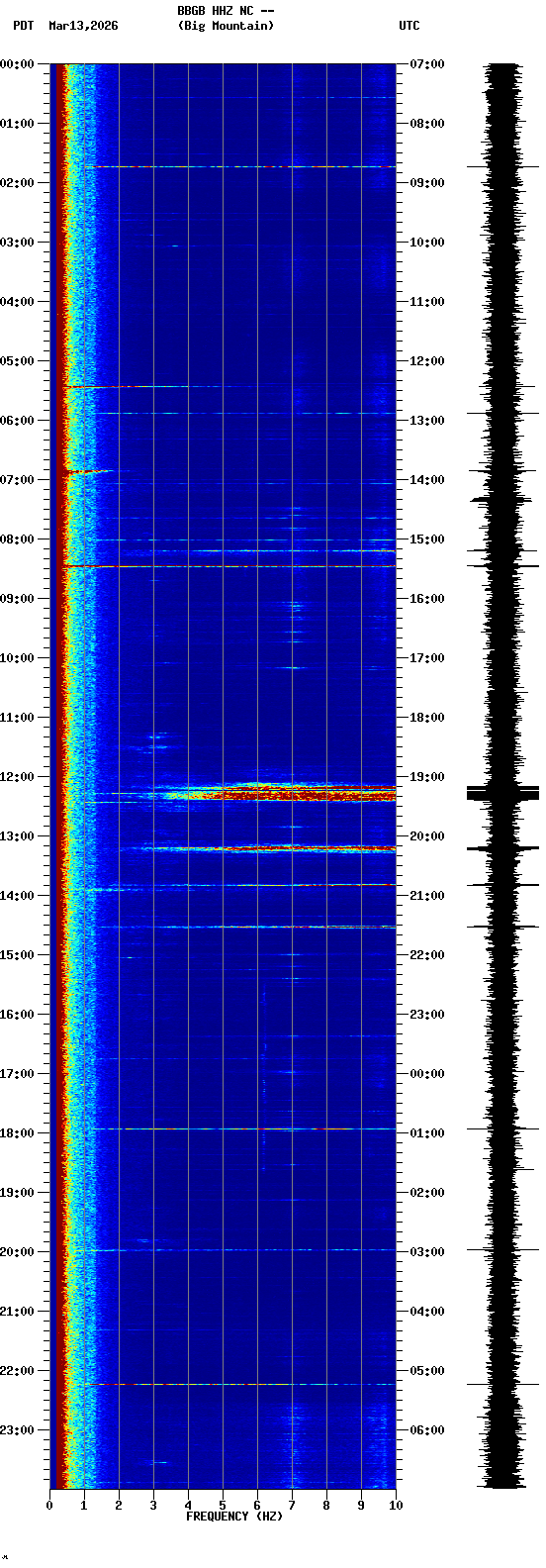Click the frequency axis tick label 7
Screen dimensions: 546x1568
pos(292,1506)
